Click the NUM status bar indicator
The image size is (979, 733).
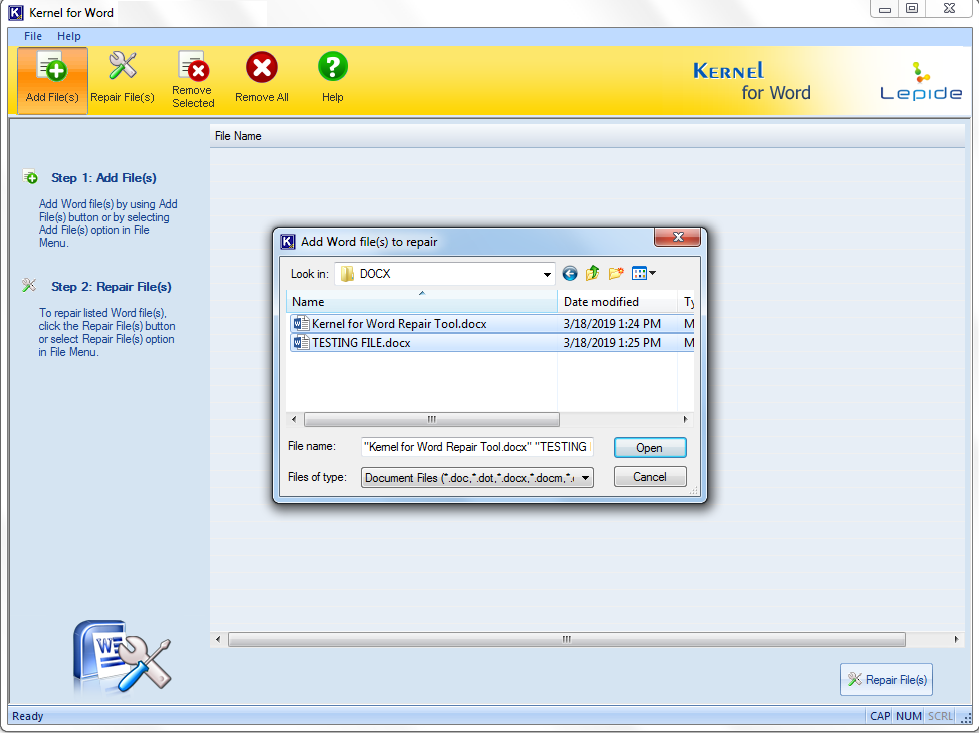[x=908, y=716]
